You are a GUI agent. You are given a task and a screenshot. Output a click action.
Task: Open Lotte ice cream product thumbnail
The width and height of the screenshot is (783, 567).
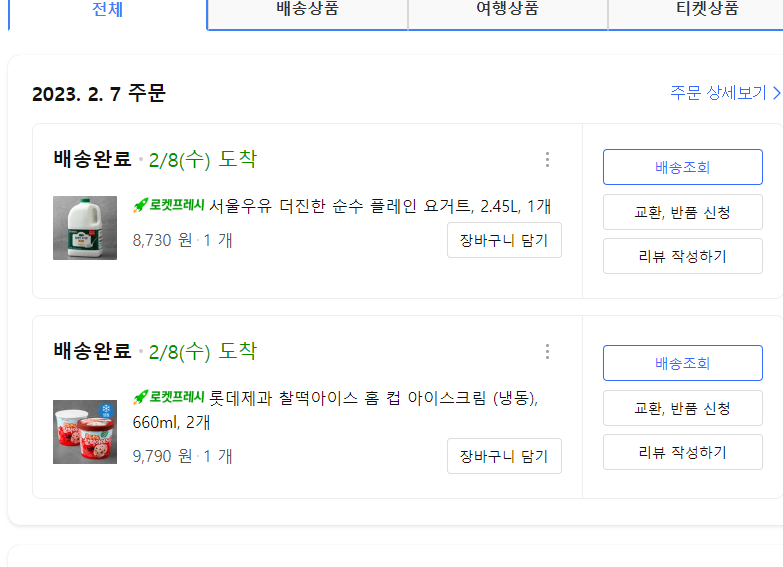tap(85, 432)
